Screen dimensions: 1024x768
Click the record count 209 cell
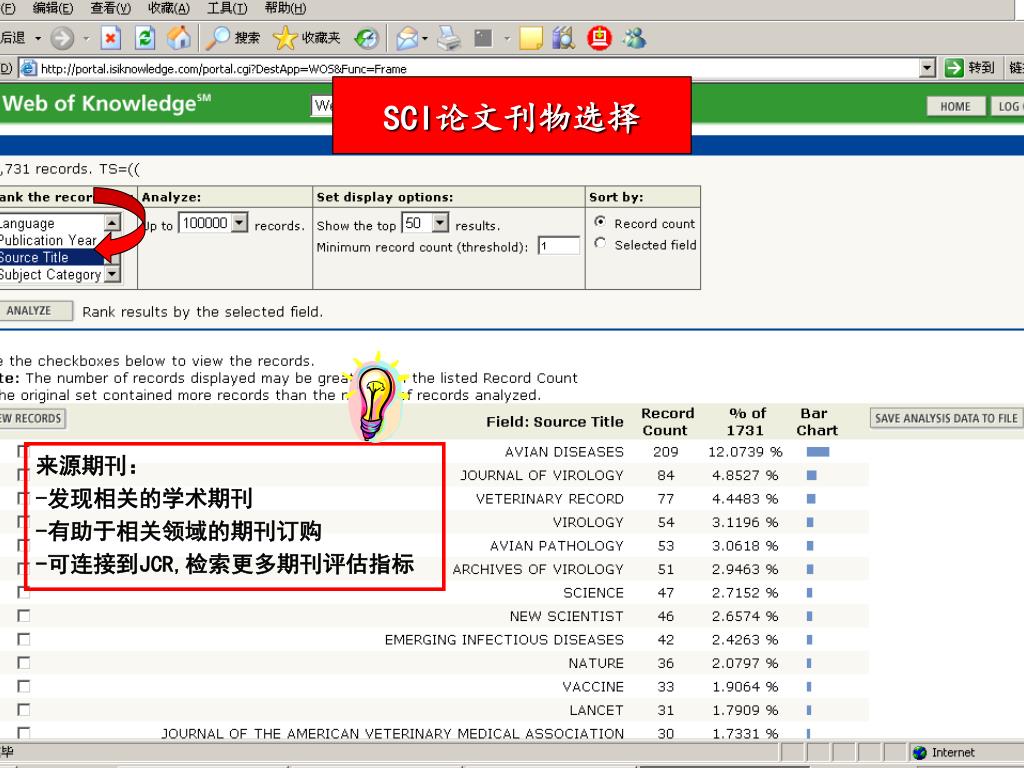(x=665, y=452)
